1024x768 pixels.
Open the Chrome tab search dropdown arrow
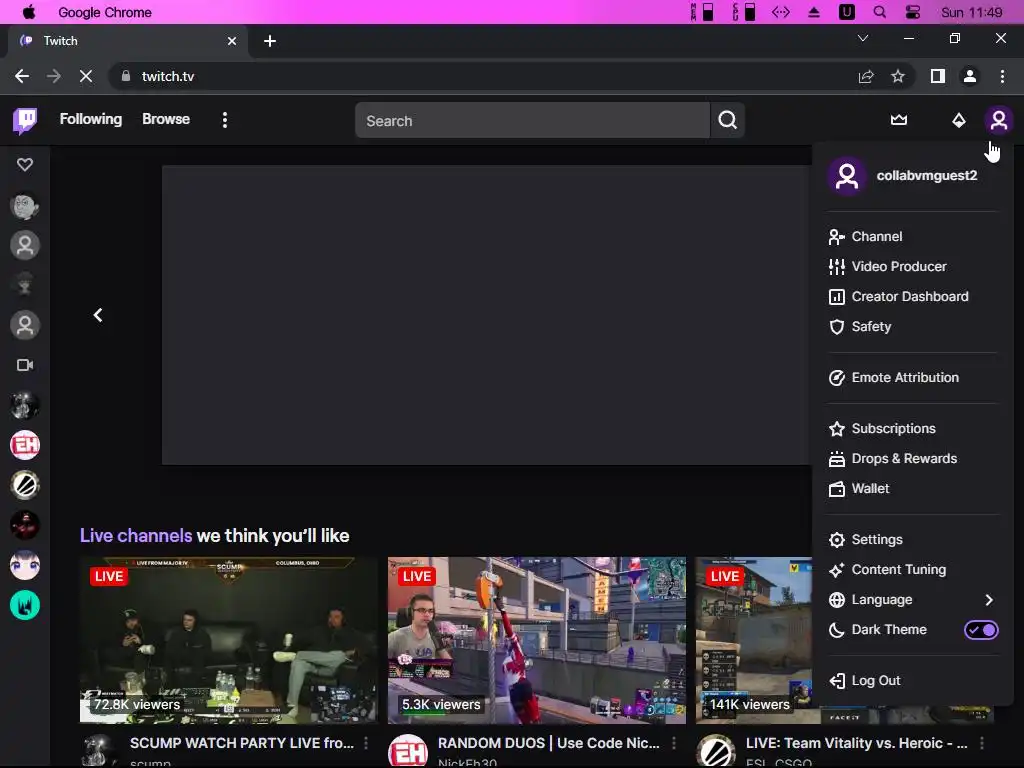[x=863, y=39]
